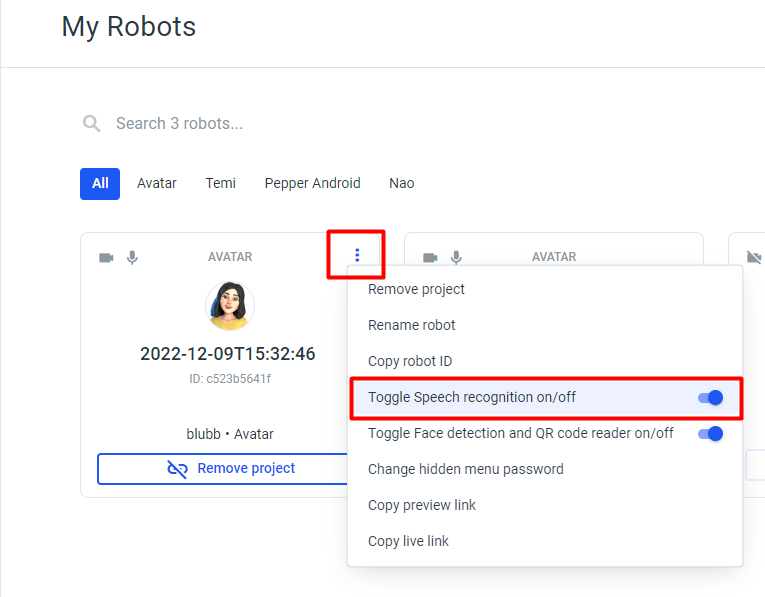Select Remove project in the context menu
This screenshot has height=597, width=765.
tap(545, 289)
